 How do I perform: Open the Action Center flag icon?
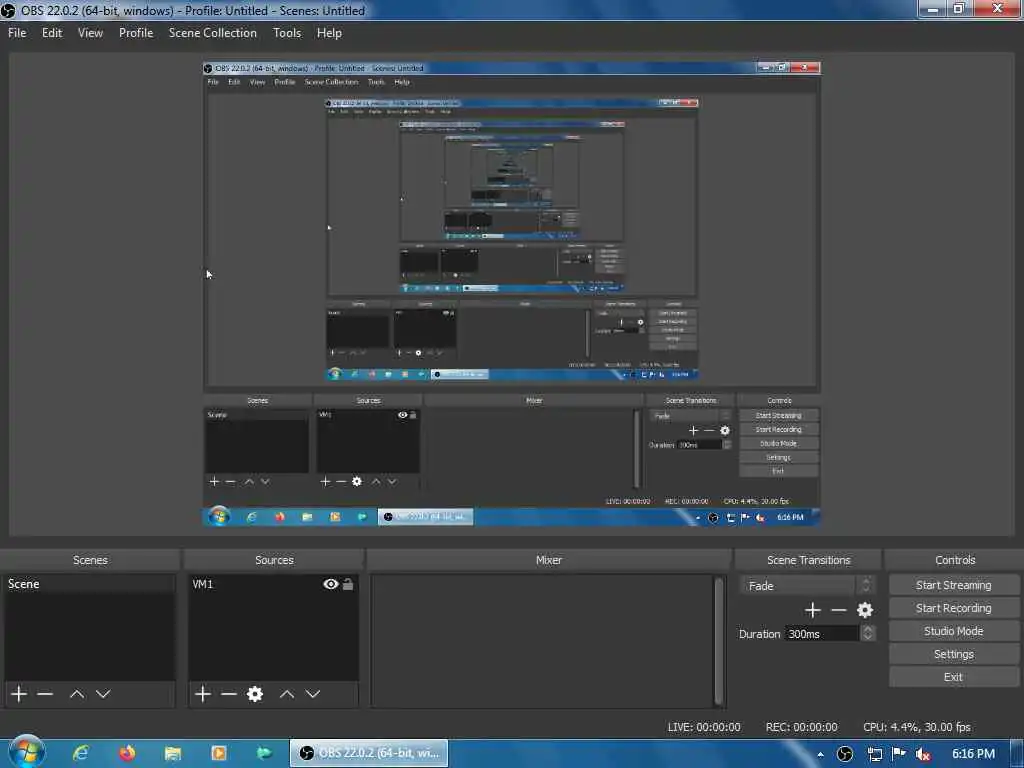(899, 754)
